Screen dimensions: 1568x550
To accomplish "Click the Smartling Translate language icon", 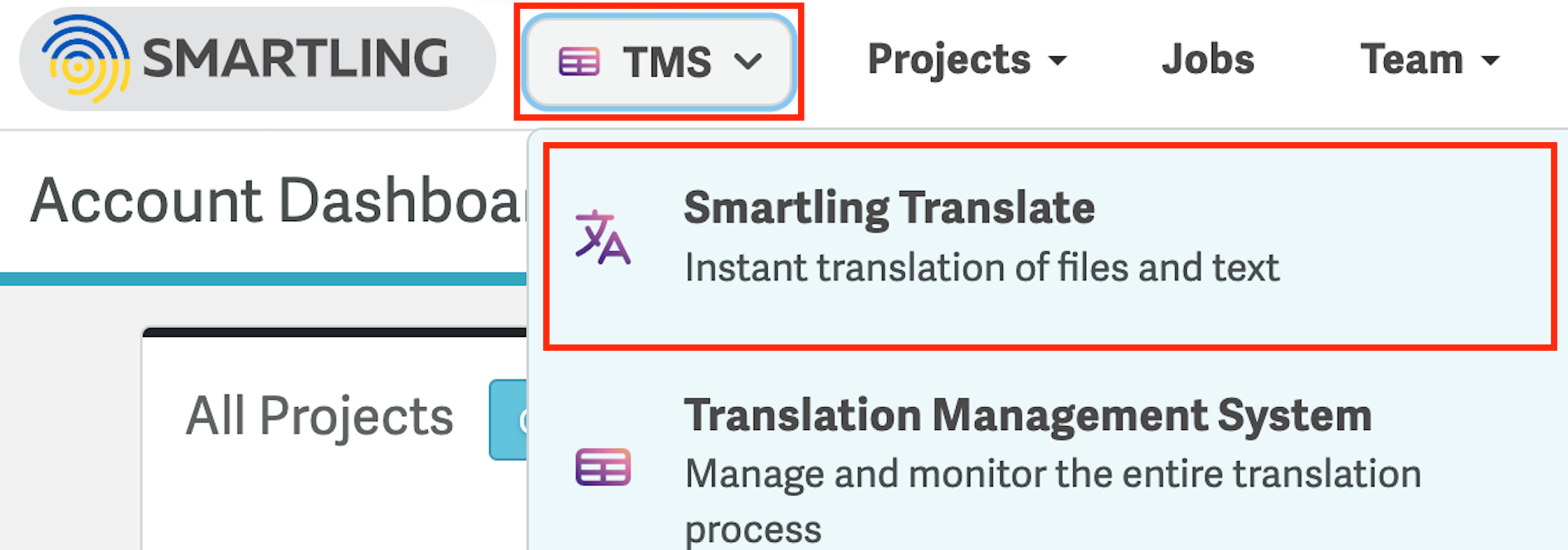I will (x=603, y=237).
